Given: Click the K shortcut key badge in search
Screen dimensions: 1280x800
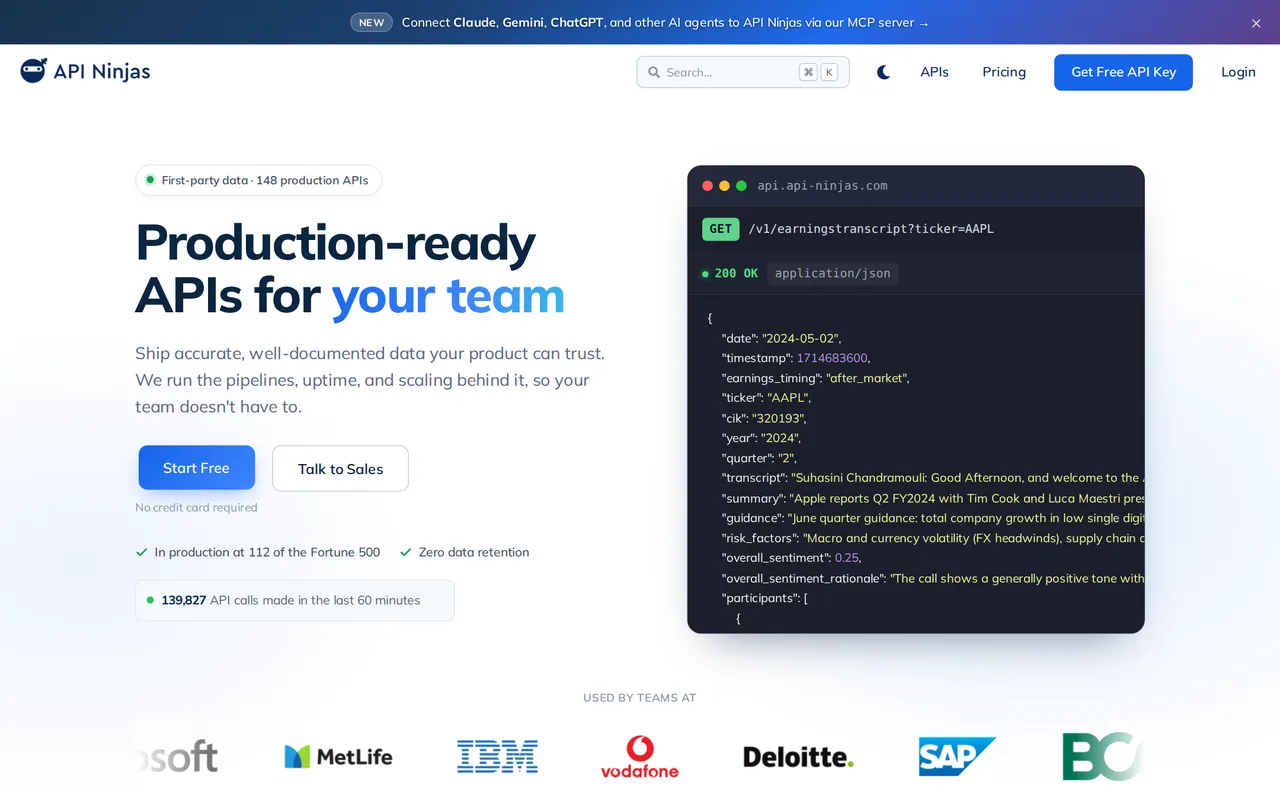Looking at the screenshot, I should (829, 72).
